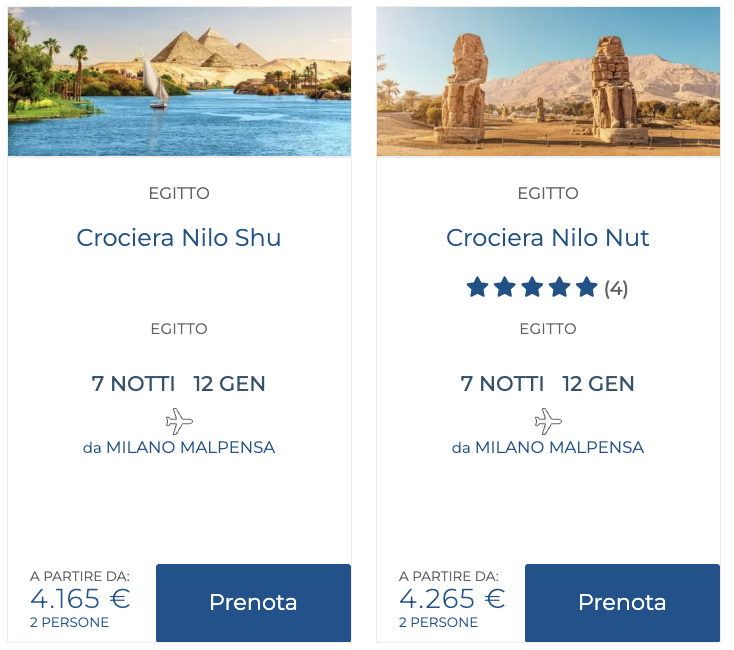Click airplane icon on Crociera Nilo Shu card
Image resolution: width=734 pixels, height=650 pixels.
179,421
